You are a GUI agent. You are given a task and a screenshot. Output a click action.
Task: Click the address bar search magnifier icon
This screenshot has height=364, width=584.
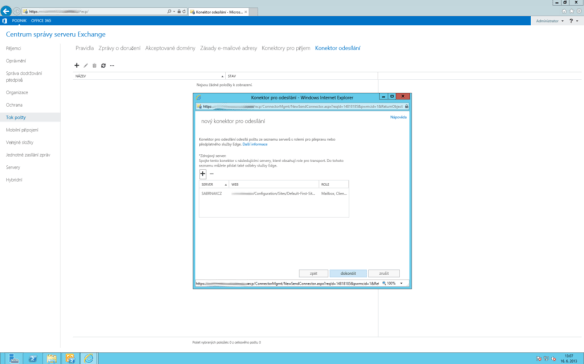coord(169,12)
